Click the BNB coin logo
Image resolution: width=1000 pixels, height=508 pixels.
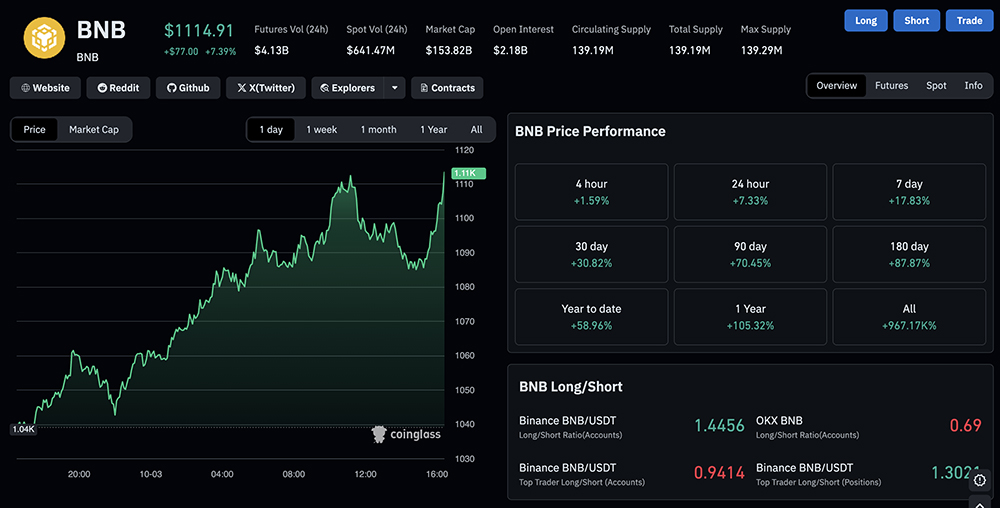pos(43,37)
